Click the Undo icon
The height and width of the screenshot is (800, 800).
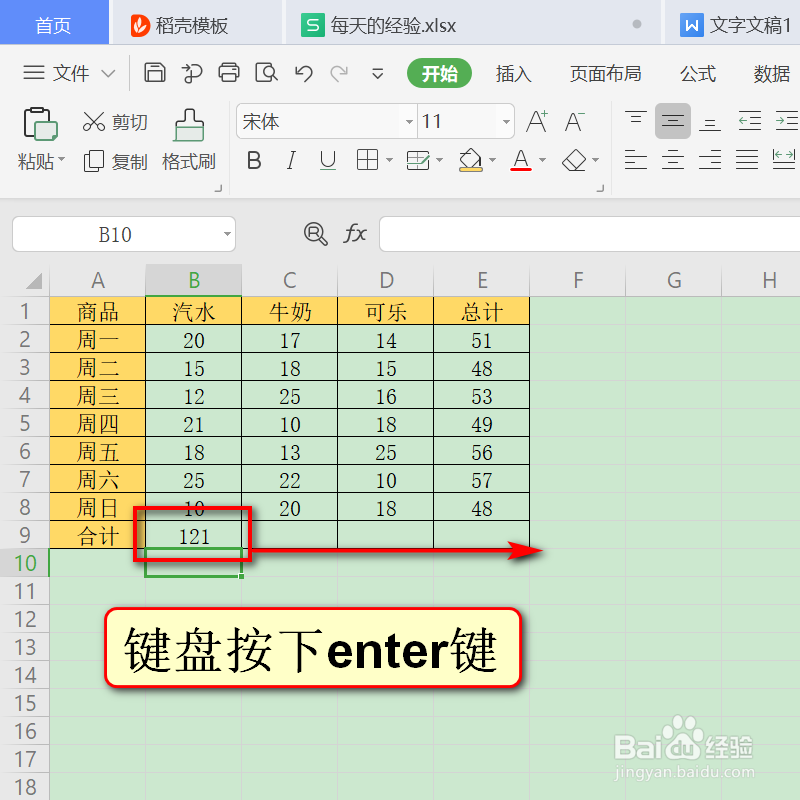306,73
